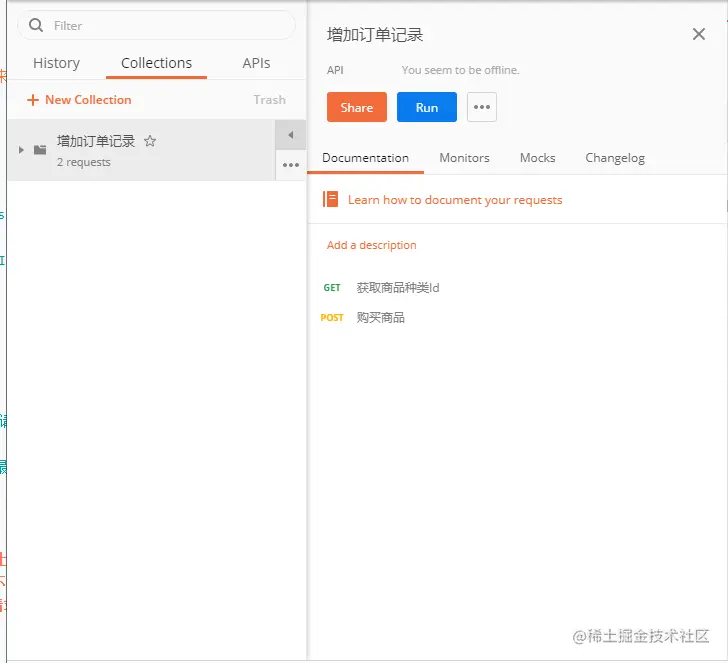
Task: Click the search magnifier icon in filter
Action: pos(36,25)
